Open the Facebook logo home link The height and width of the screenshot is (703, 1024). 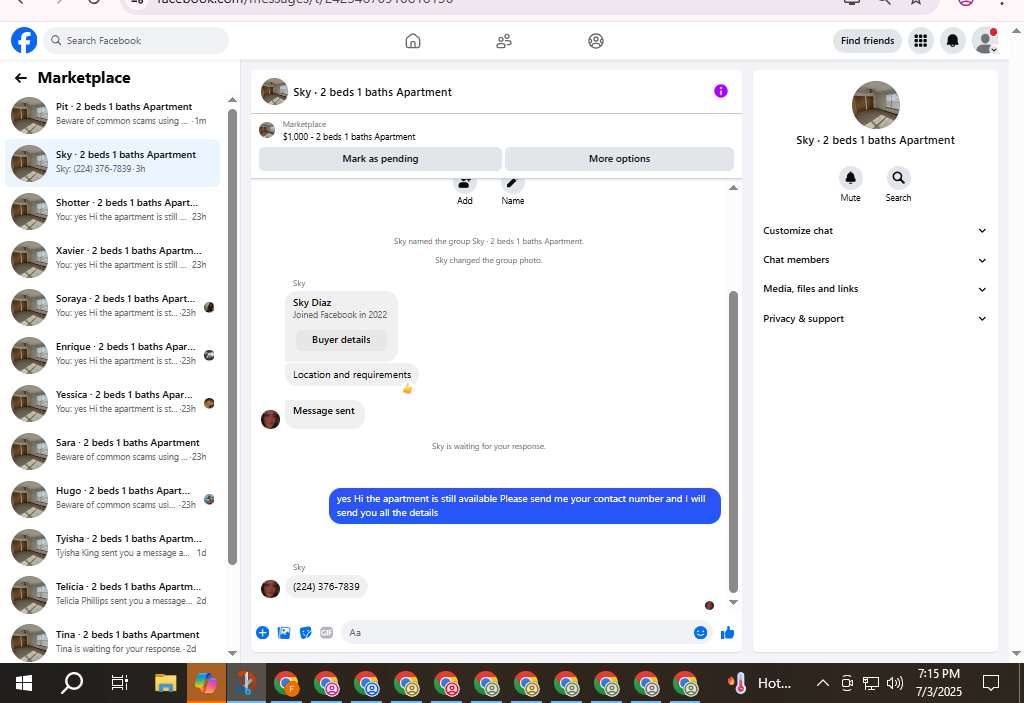click(24, 41)
